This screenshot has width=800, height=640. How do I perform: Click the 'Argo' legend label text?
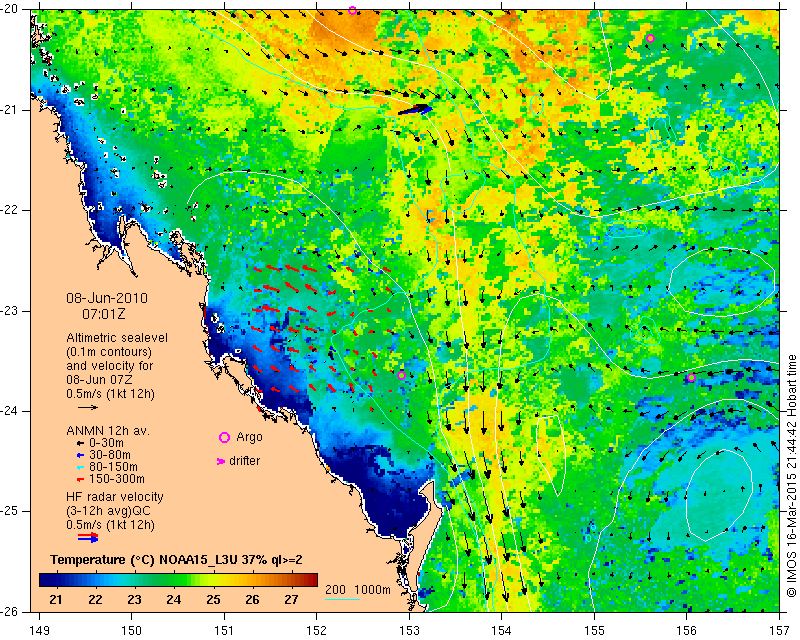[249, 437]
